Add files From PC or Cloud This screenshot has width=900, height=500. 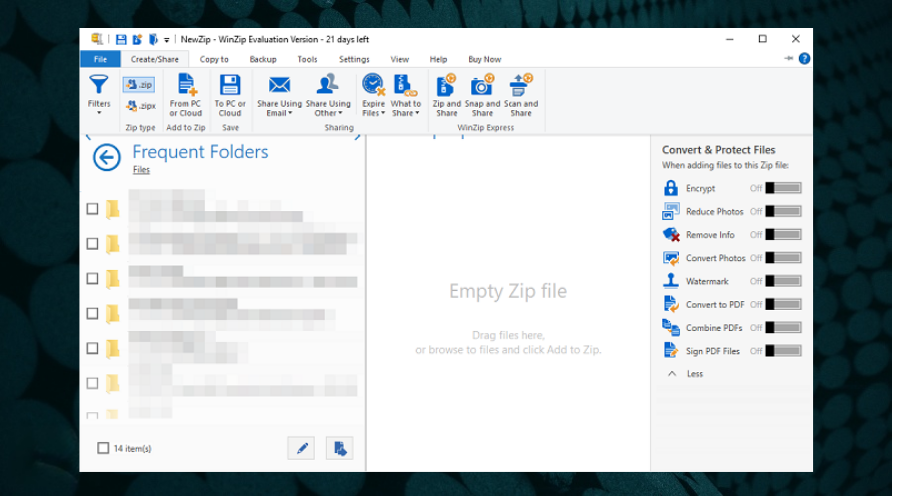point(185,95)
